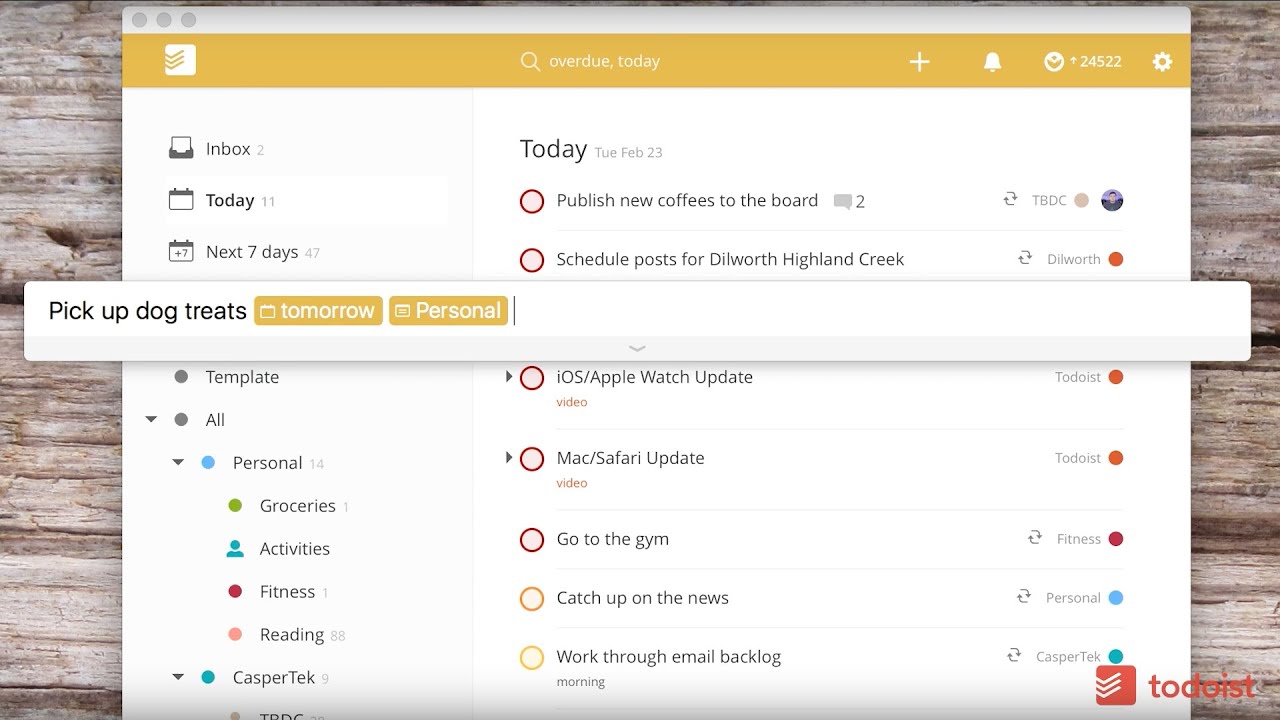Click the search field showing overdue, today

(604, 62)
